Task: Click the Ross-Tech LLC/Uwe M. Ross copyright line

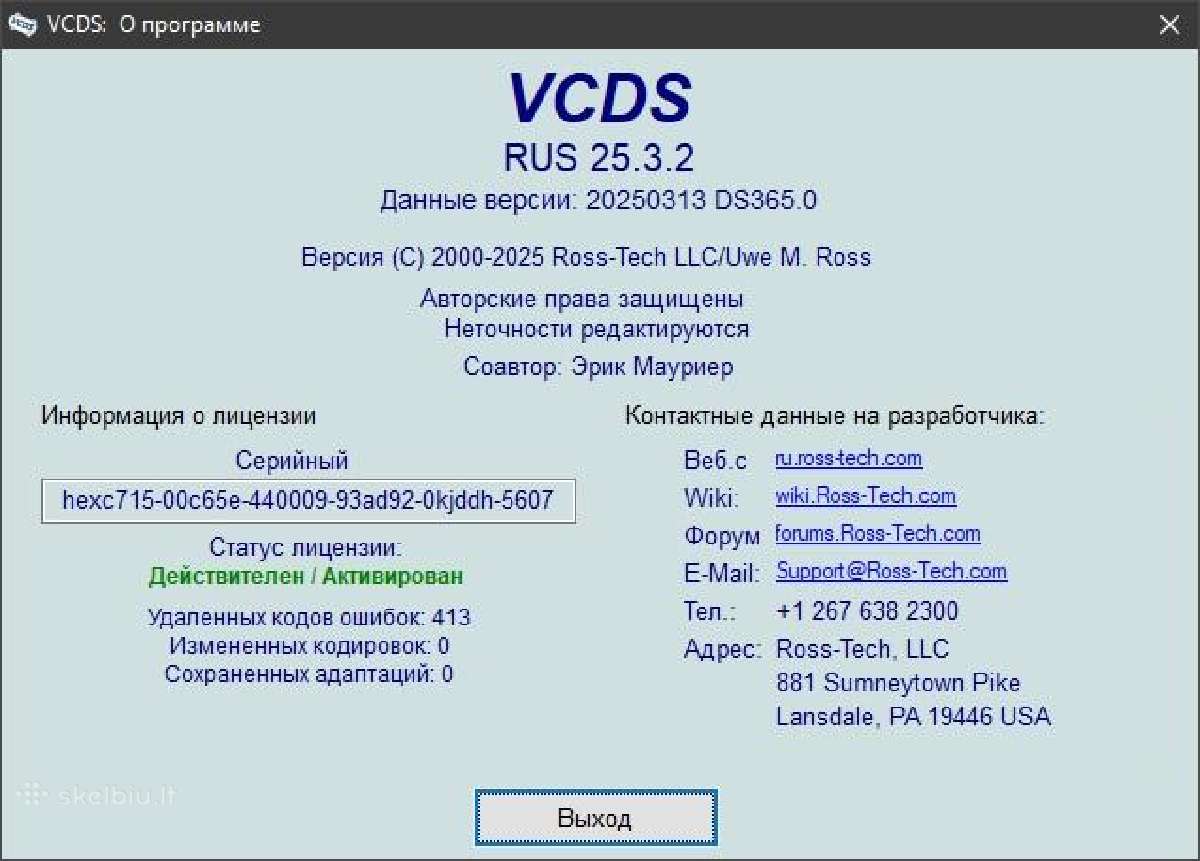Action: [586, 257]
